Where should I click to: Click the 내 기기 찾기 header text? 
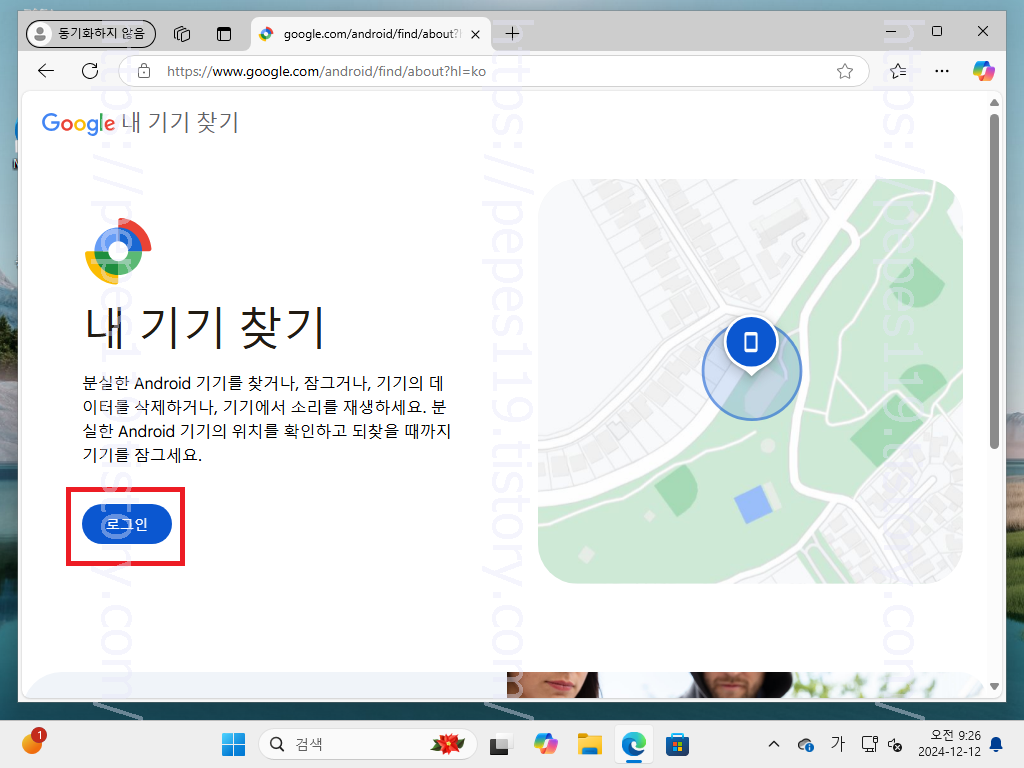(x=180, y=122)
